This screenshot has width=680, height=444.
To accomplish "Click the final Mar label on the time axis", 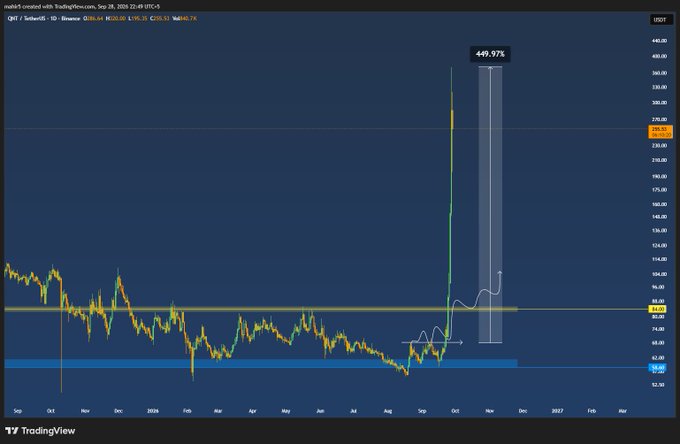I will (x=622, y=411).
